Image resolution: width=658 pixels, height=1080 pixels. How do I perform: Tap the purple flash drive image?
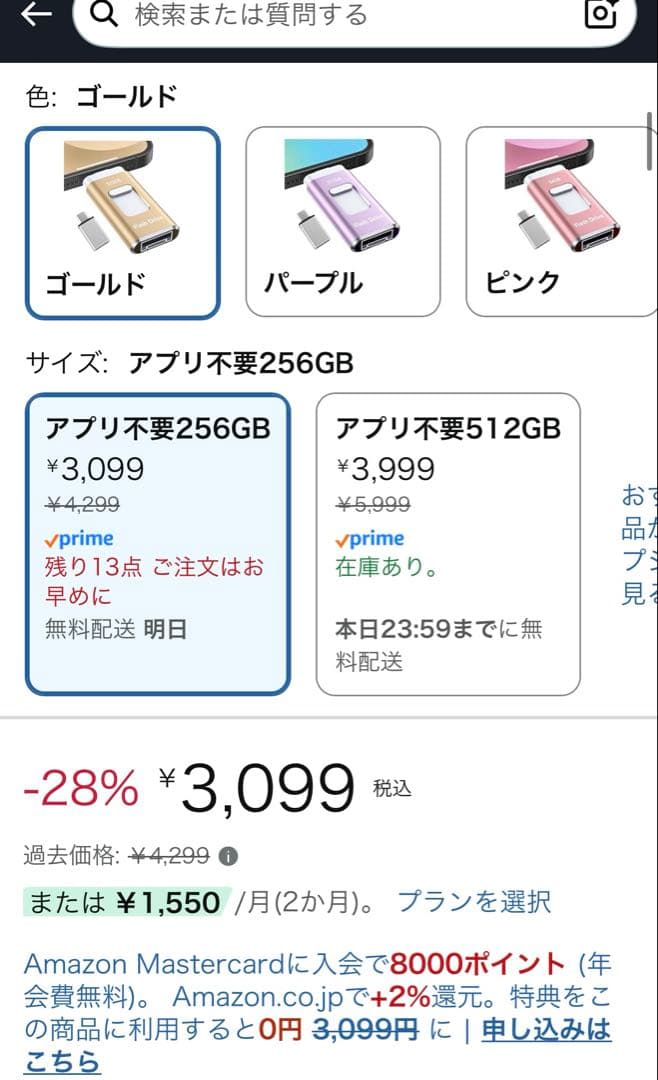[x=343, y=197]
